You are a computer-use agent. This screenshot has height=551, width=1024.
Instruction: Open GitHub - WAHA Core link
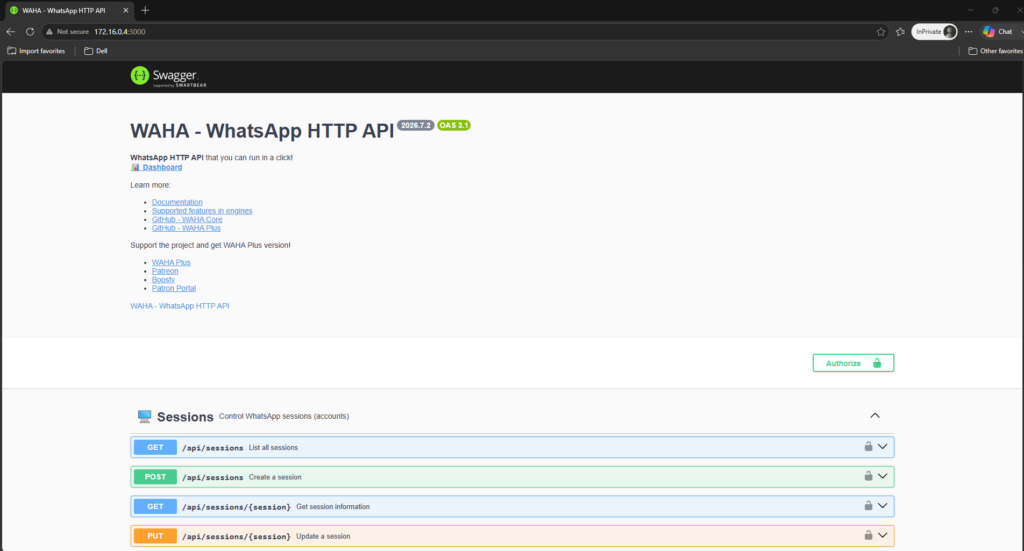tap(187, 219)
